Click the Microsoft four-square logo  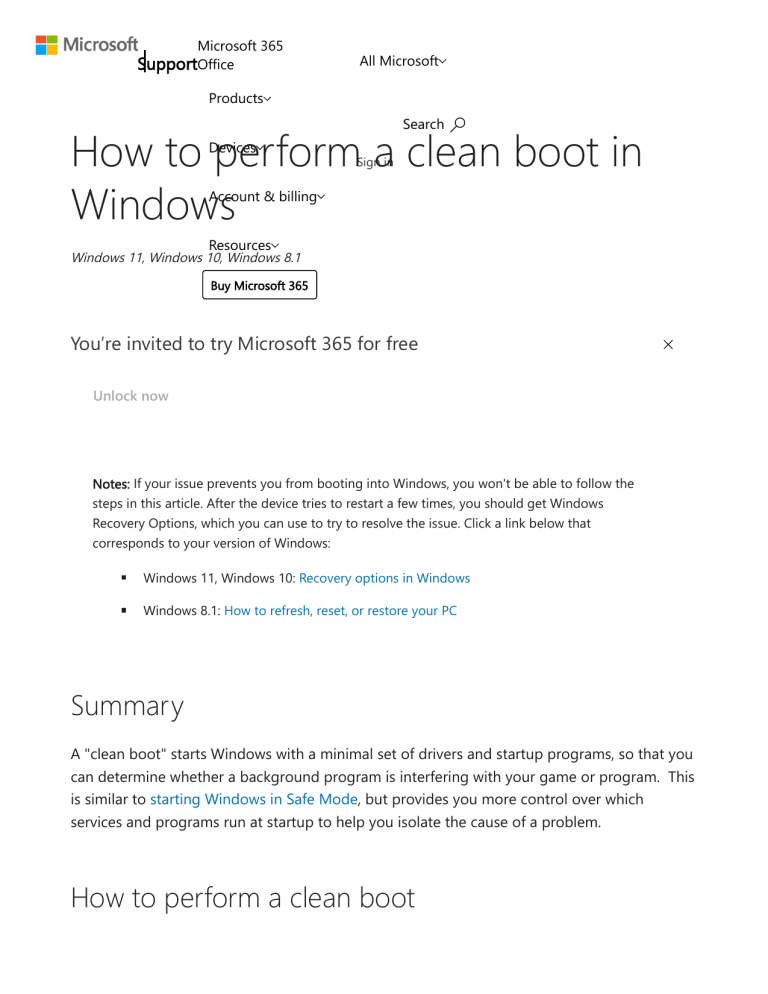click(45, 44)
